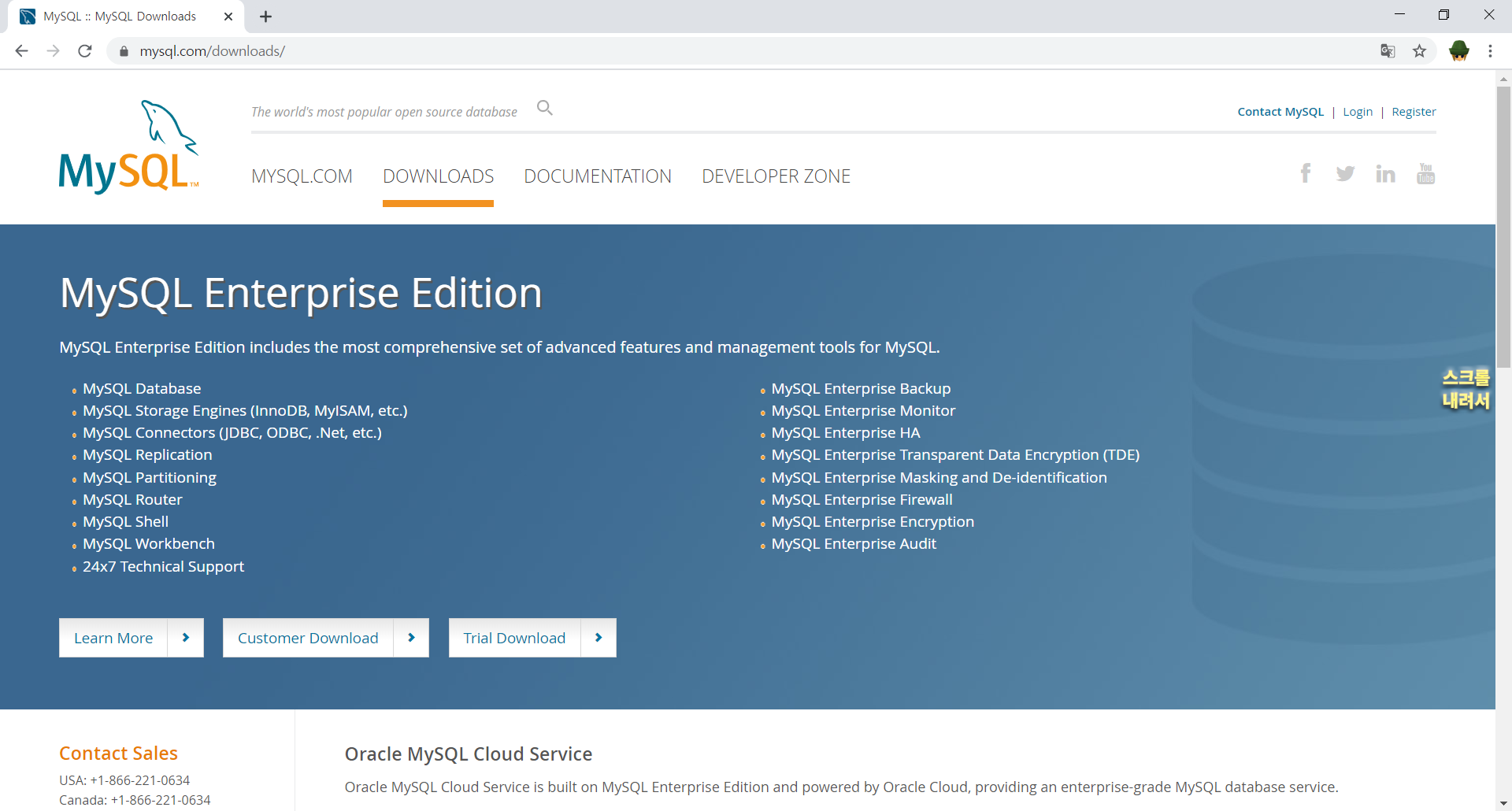Click the MySQL dolphin logo
Screen dimensions: 1512x811
point(129,146)
